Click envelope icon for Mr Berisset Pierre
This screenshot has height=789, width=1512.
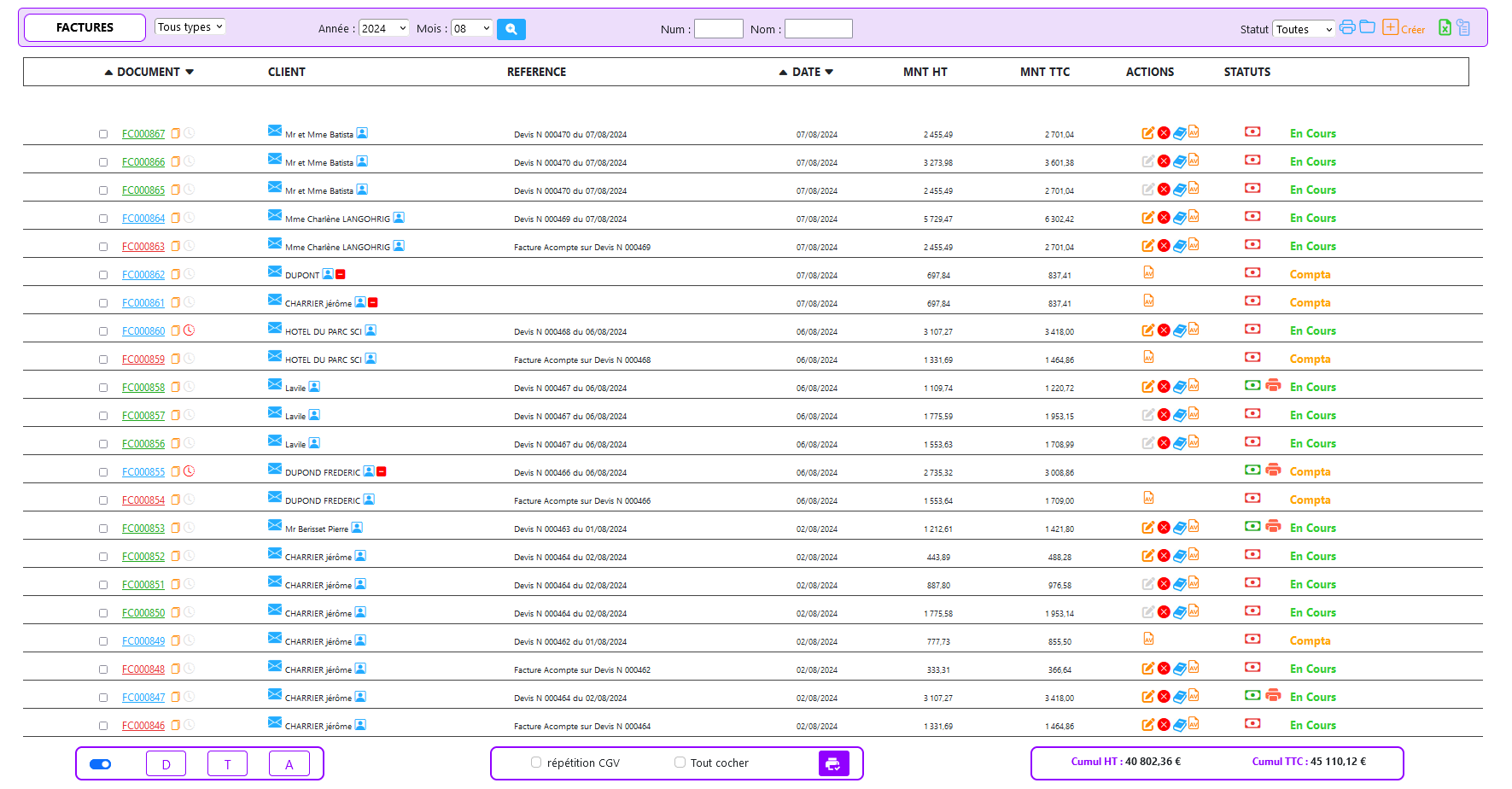[x=275, y=525]
